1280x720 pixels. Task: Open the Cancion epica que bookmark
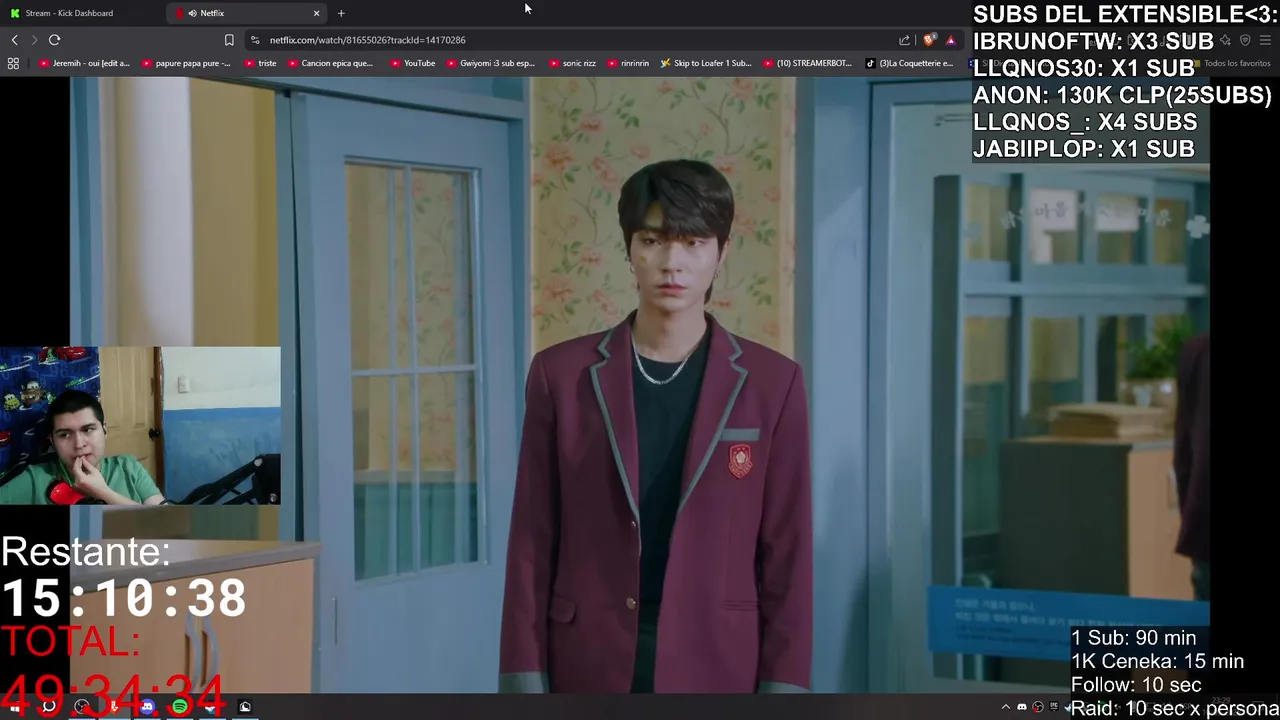click(x=329, y=63)
